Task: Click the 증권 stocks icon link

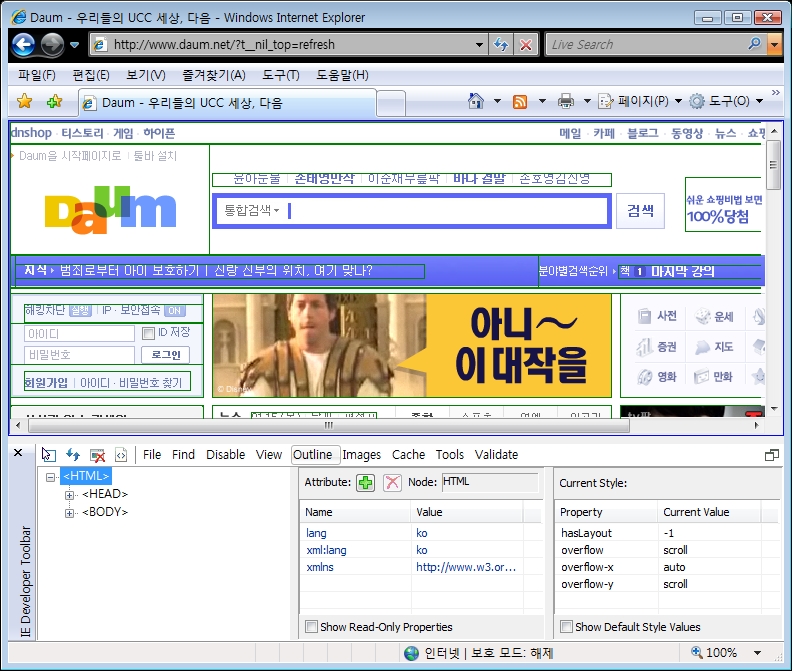Action: 656,347
